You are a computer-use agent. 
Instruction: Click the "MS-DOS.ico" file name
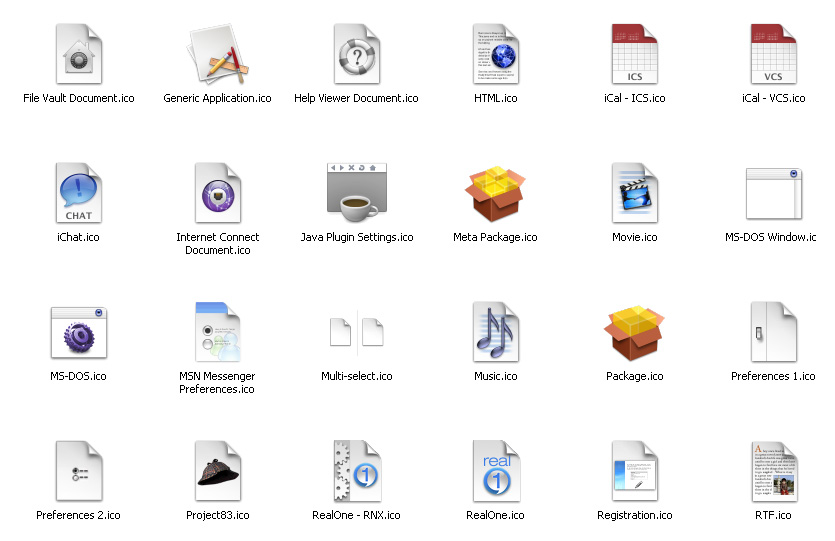tap(78, 376)
